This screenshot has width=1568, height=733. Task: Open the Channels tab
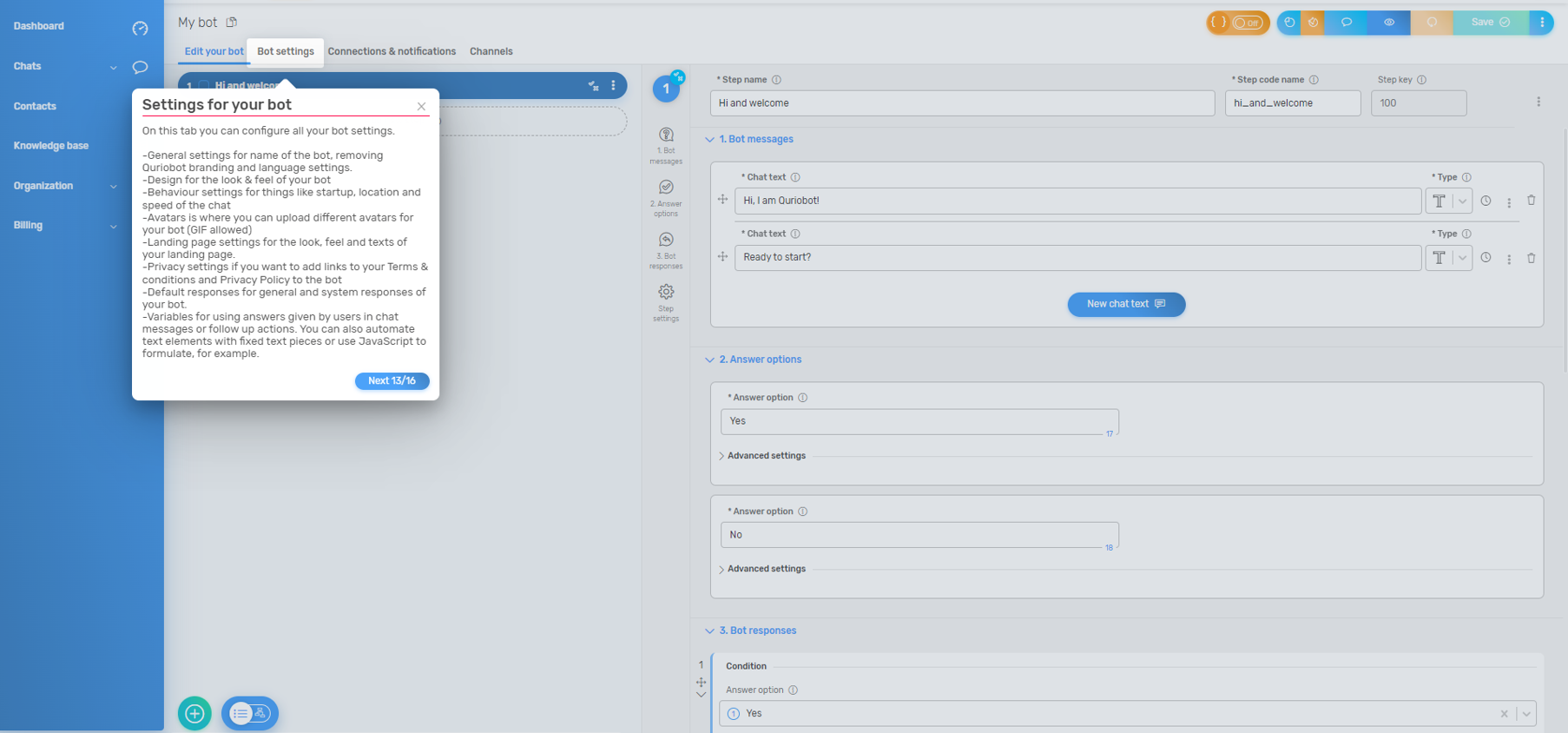click(491, 51)
